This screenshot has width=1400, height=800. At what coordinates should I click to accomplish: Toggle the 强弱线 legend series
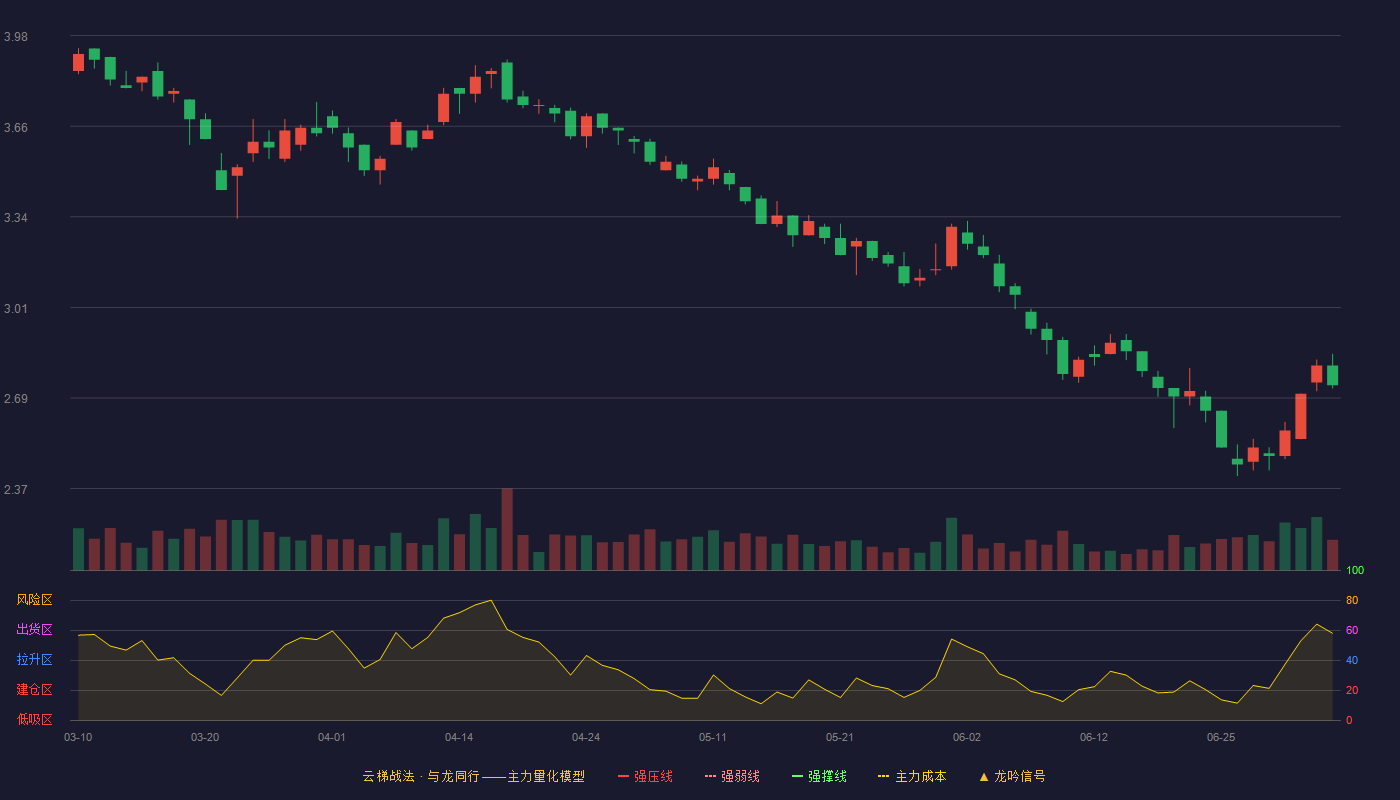pyautogui.click(x=732, y=776)
